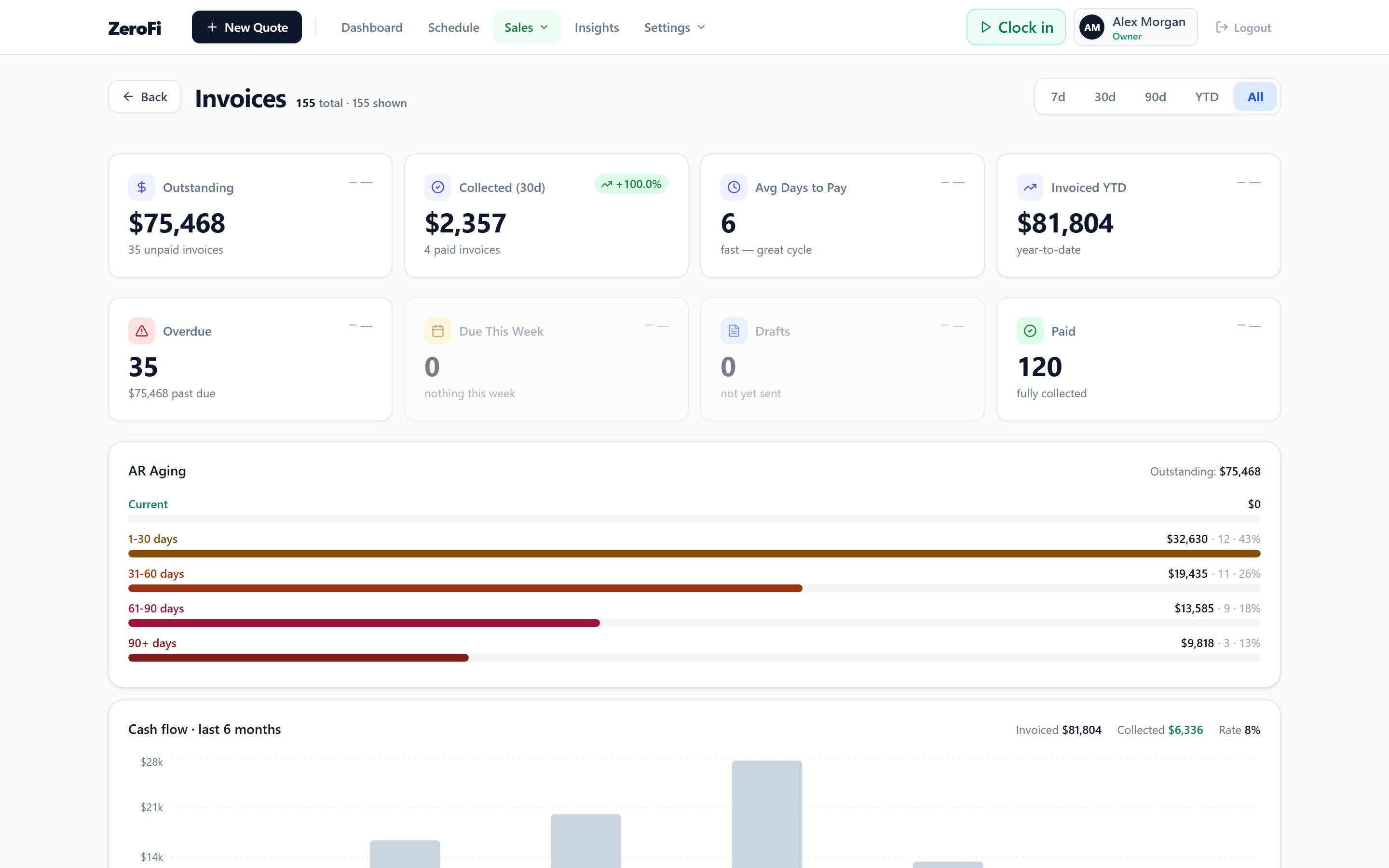Click the Drafts document icon
Viewport: 1389px width, 868px height.
click(x=734, y=331)
